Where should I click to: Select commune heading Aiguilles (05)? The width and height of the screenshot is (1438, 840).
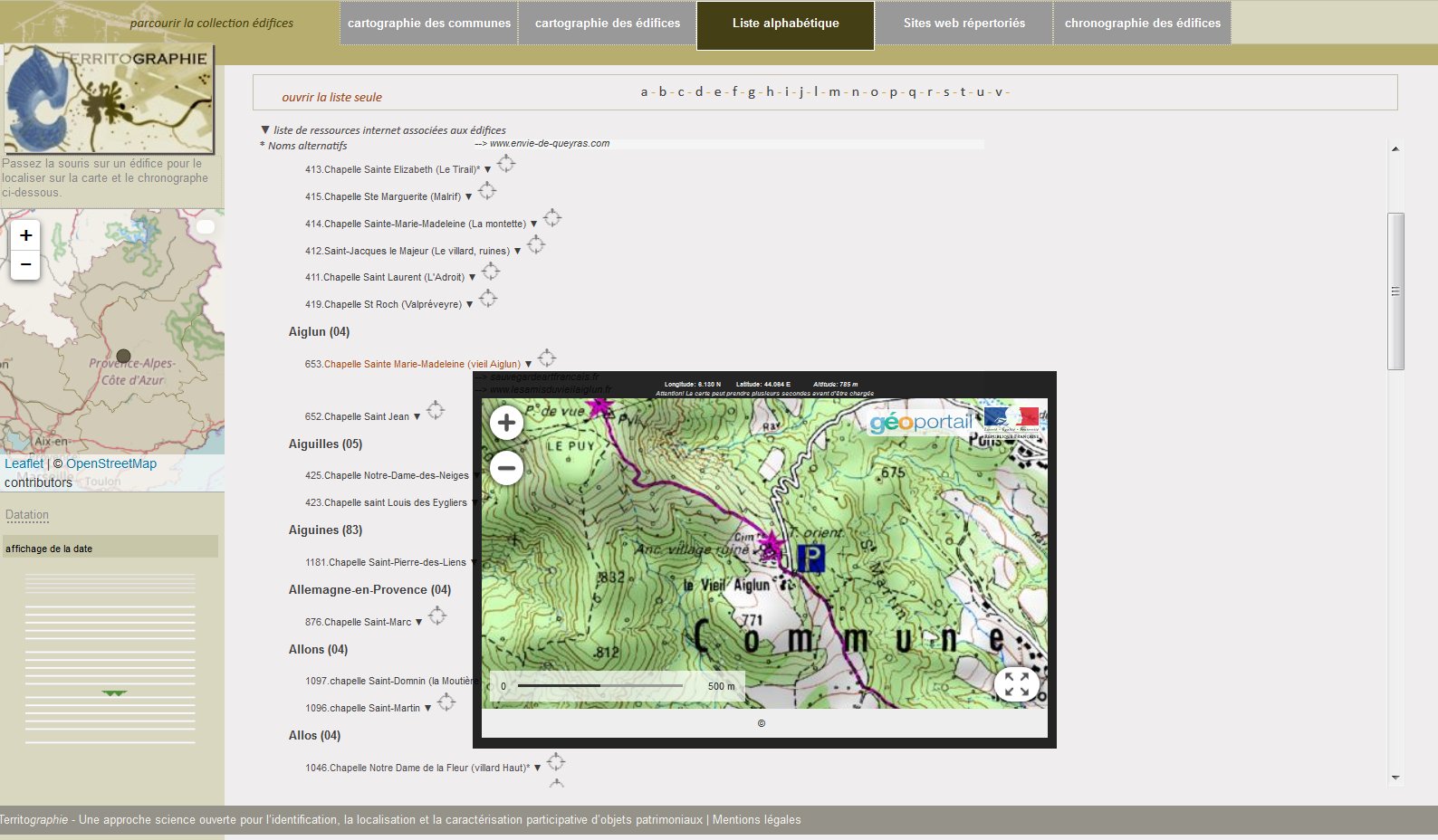(325, 444)
